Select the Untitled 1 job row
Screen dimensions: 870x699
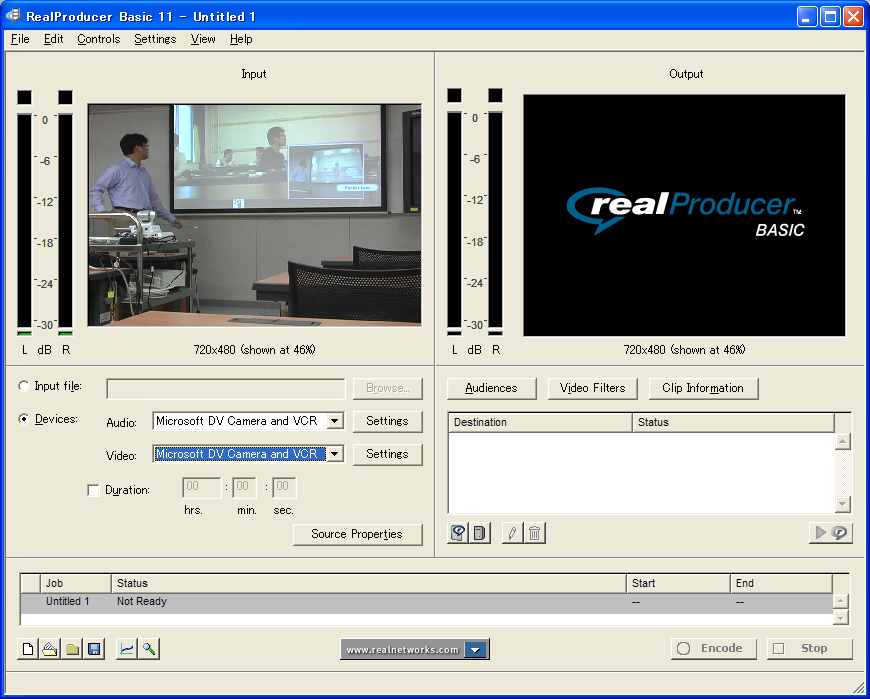click(x=427, y=602)
